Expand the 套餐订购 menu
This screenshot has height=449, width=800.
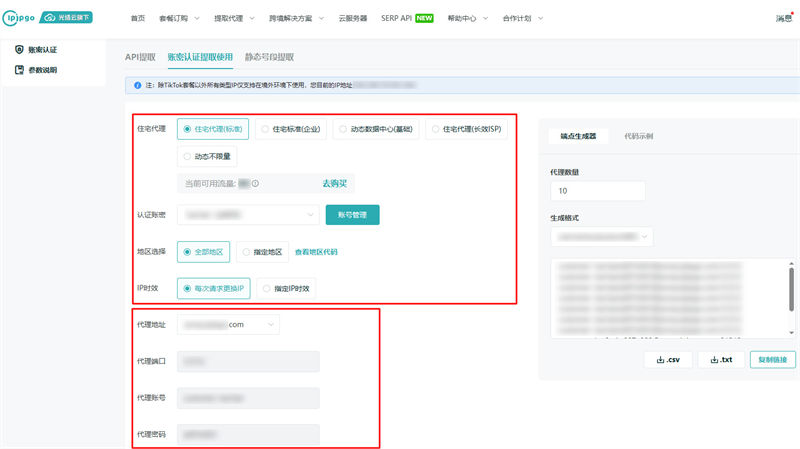[x=179, y=18]
